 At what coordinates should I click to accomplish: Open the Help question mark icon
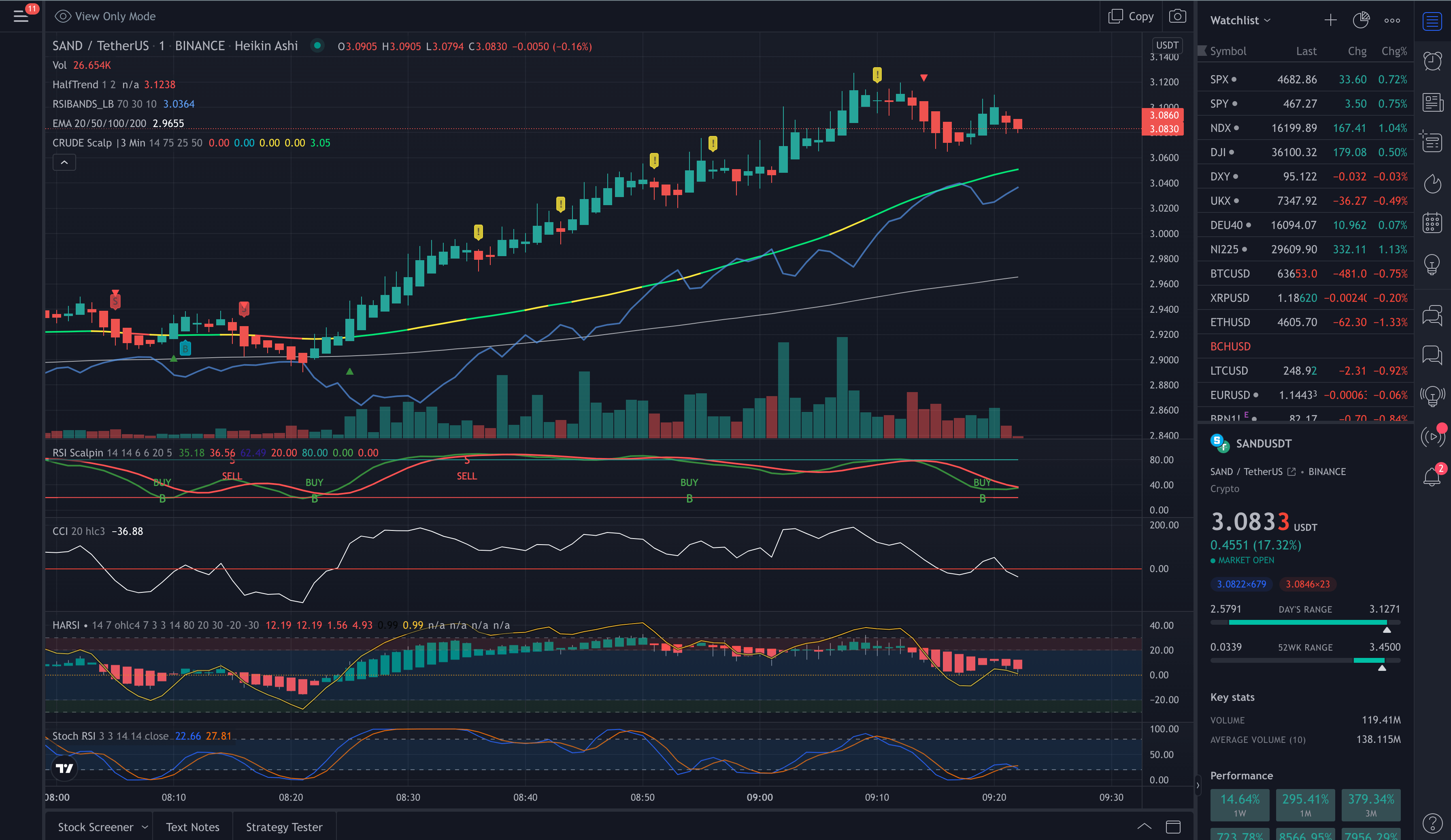coord(1432,823)
